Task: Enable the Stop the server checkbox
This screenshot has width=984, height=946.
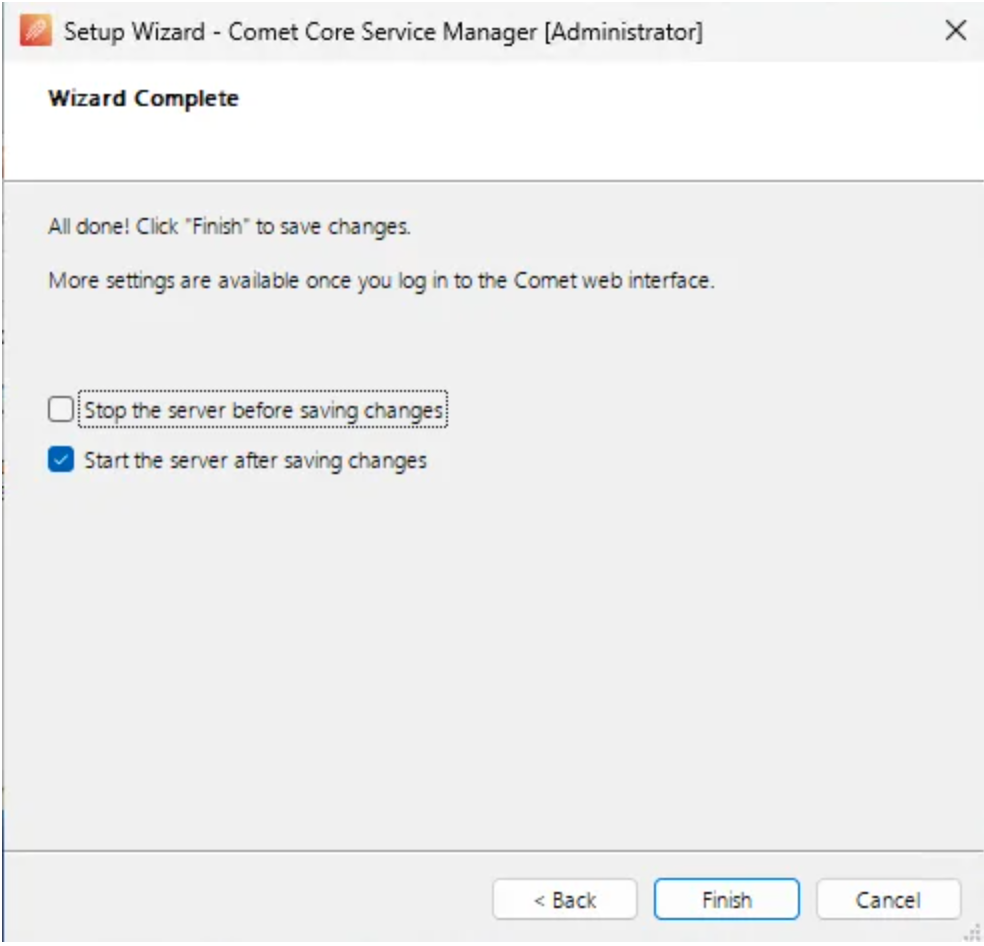Action: 61,410
